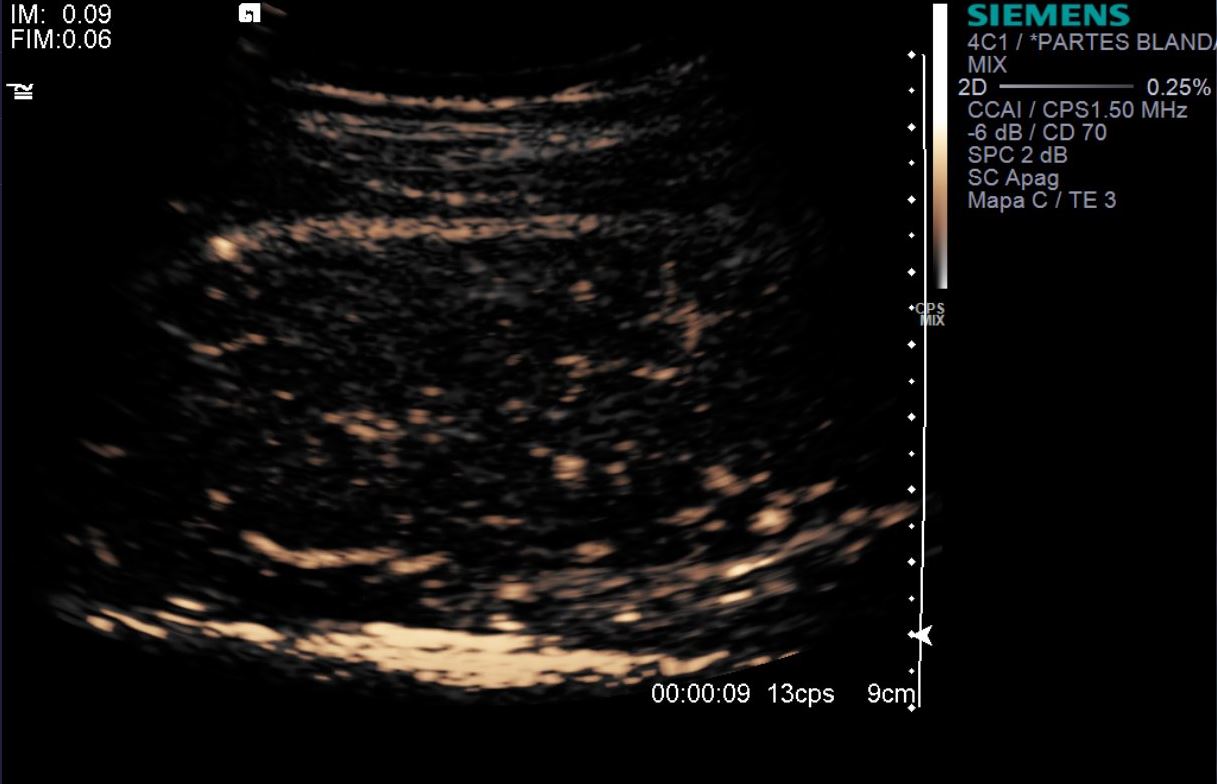Click the 9cm depth indicator
Image resolution: width=1217 pixels, height=784 pixels.
click(x=891, y=694)
